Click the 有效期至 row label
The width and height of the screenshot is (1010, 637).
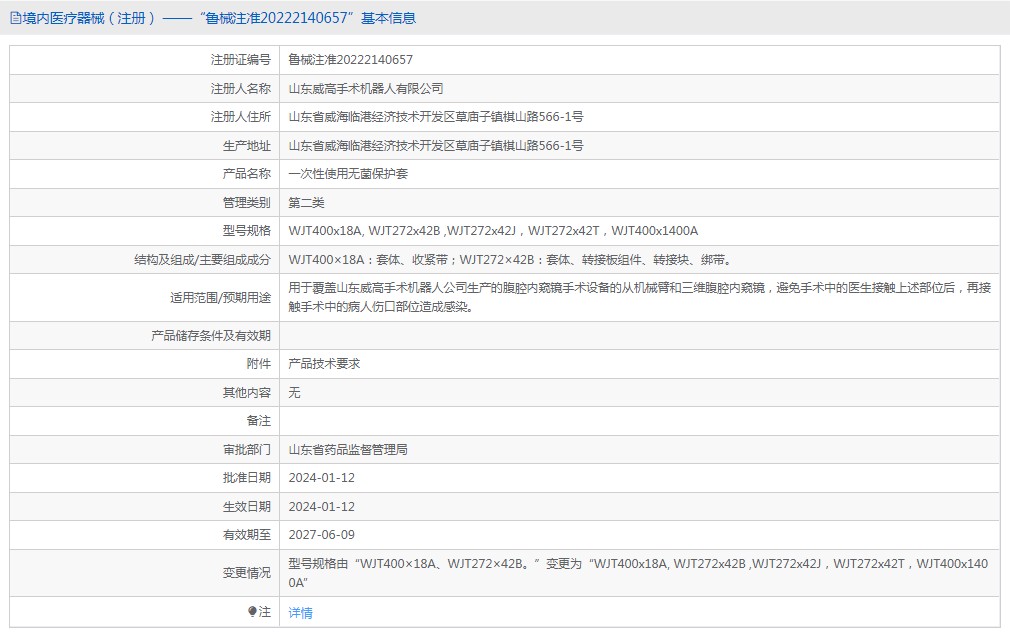[x=247, y=535]
